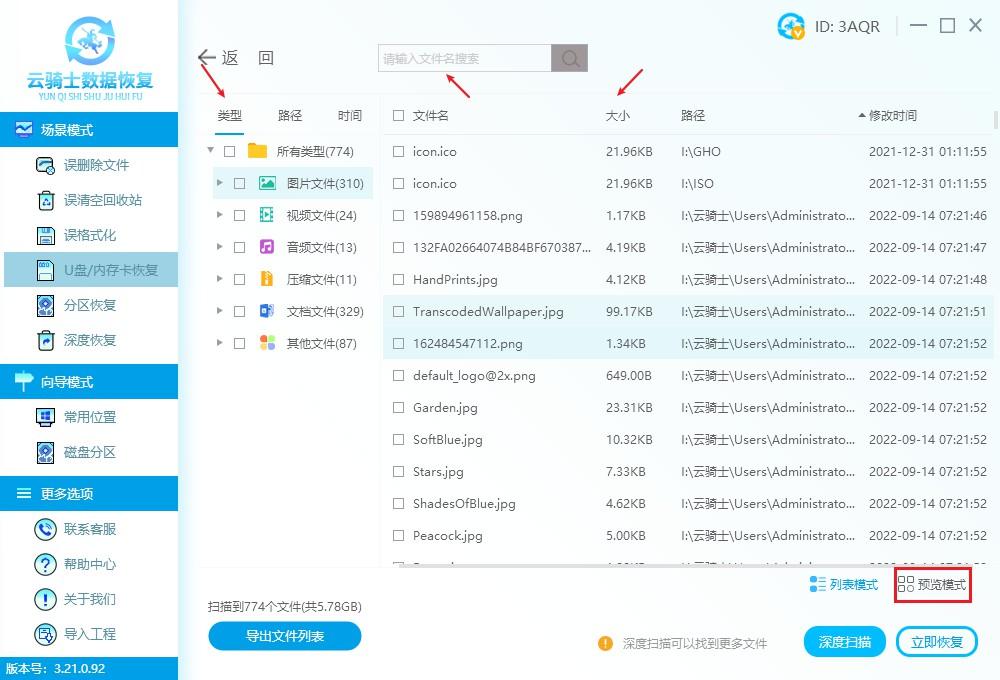Select the 误清空回收站 recycle bin icon
Viewport: 1000px width, 680px height.
click(45, 200)
